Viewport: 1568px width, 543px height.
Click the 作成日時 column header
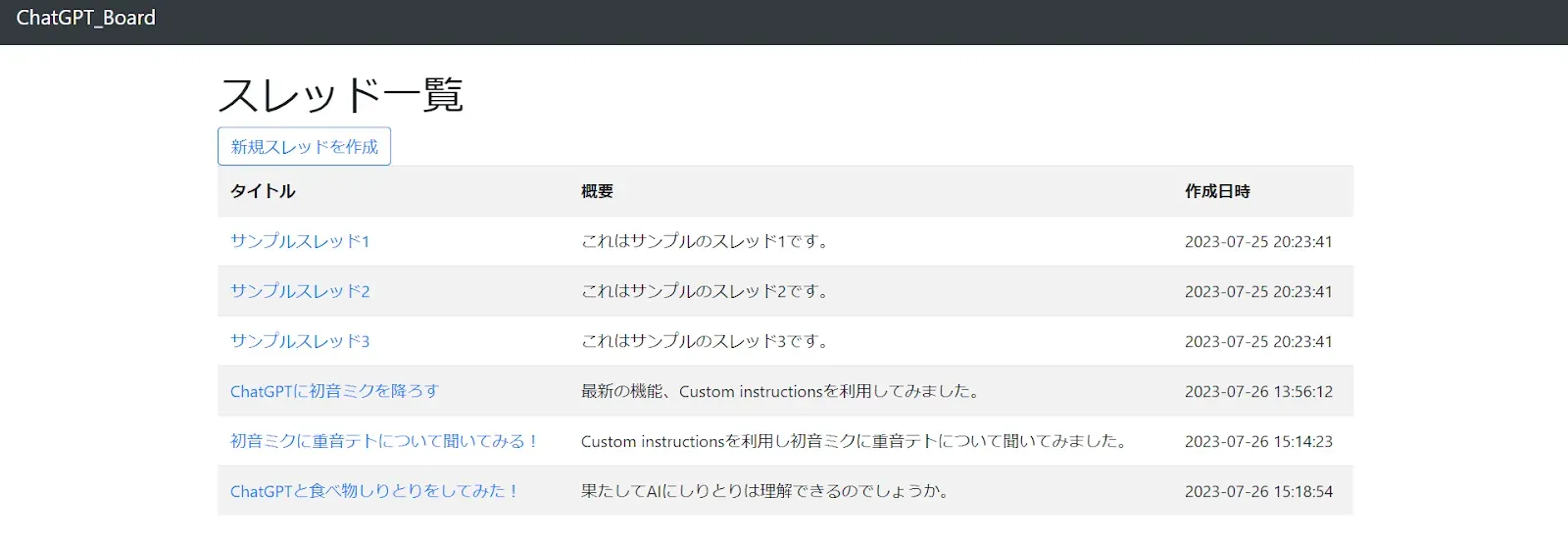point(1217,191)
